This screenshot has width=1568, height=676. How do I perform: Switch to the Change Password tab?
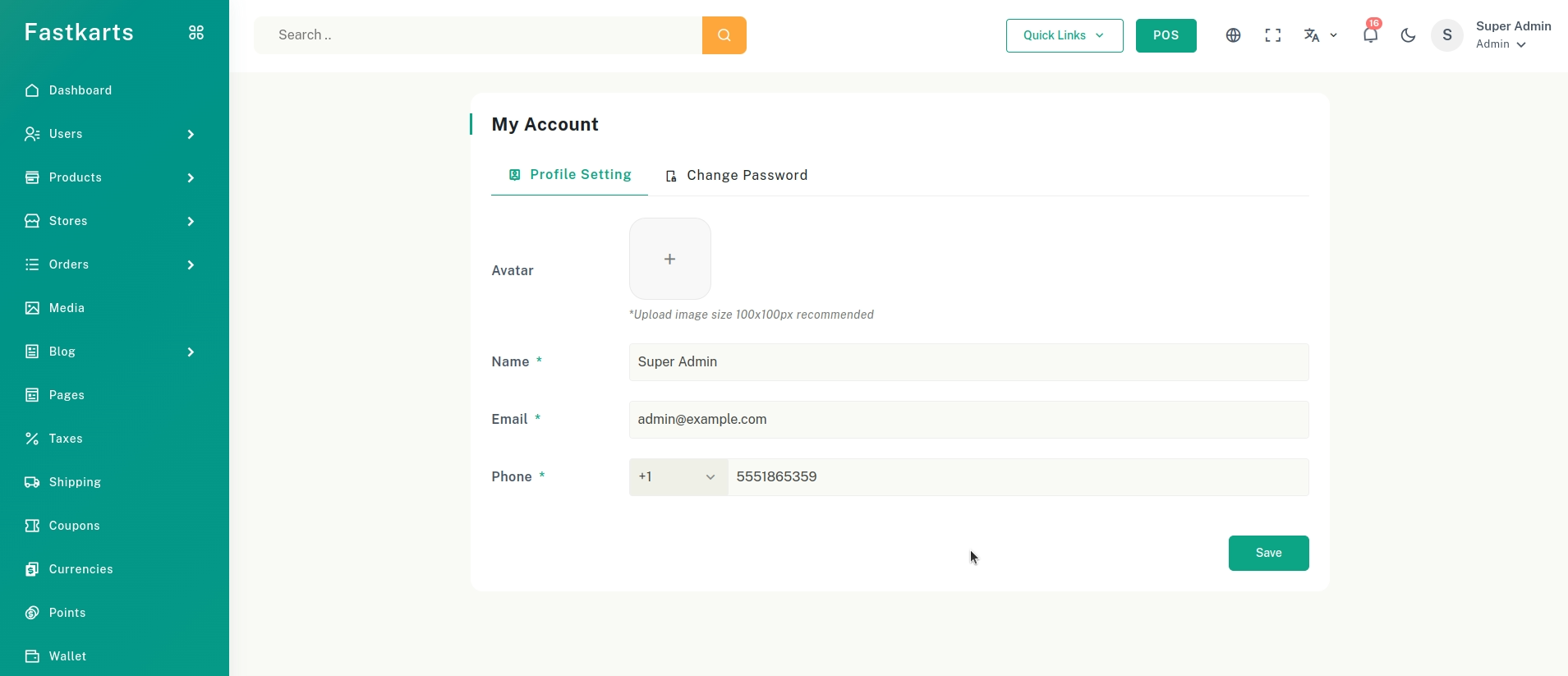tap(737, 175)
